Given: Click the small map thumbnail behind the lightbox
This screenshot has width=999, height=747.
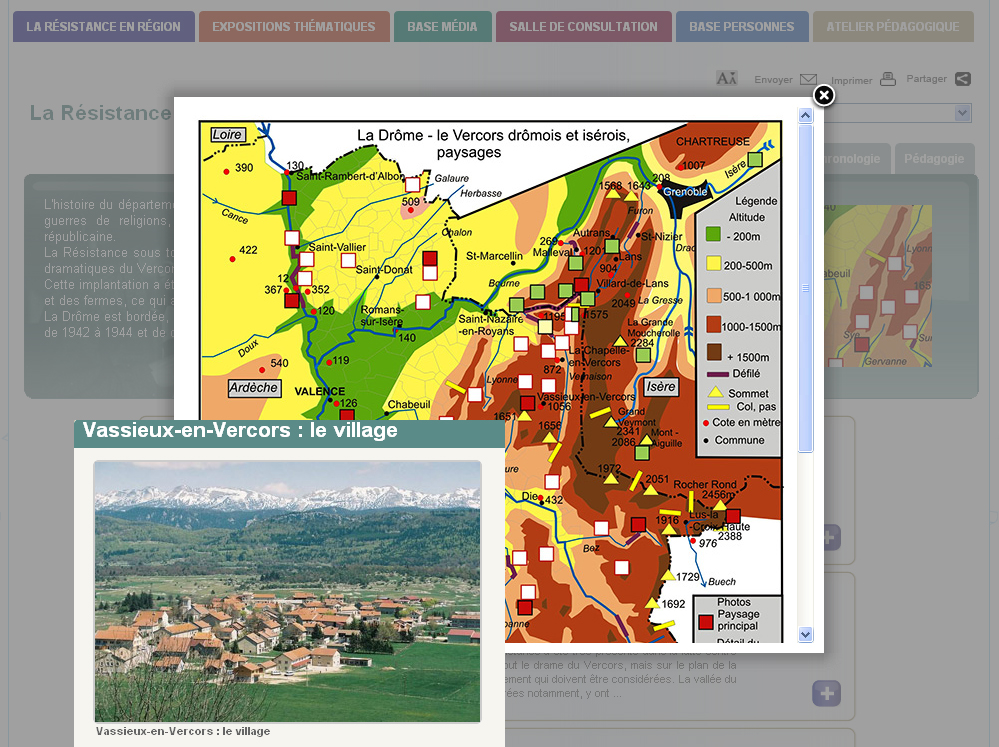Looking at the screenshot, I should point(878,286).
